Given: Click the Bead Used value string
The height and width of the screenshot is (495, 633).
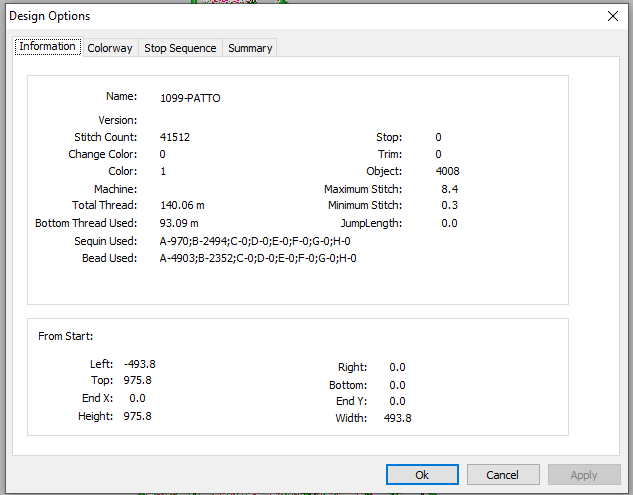Looking at the screenshot, I should pos(258,258).
